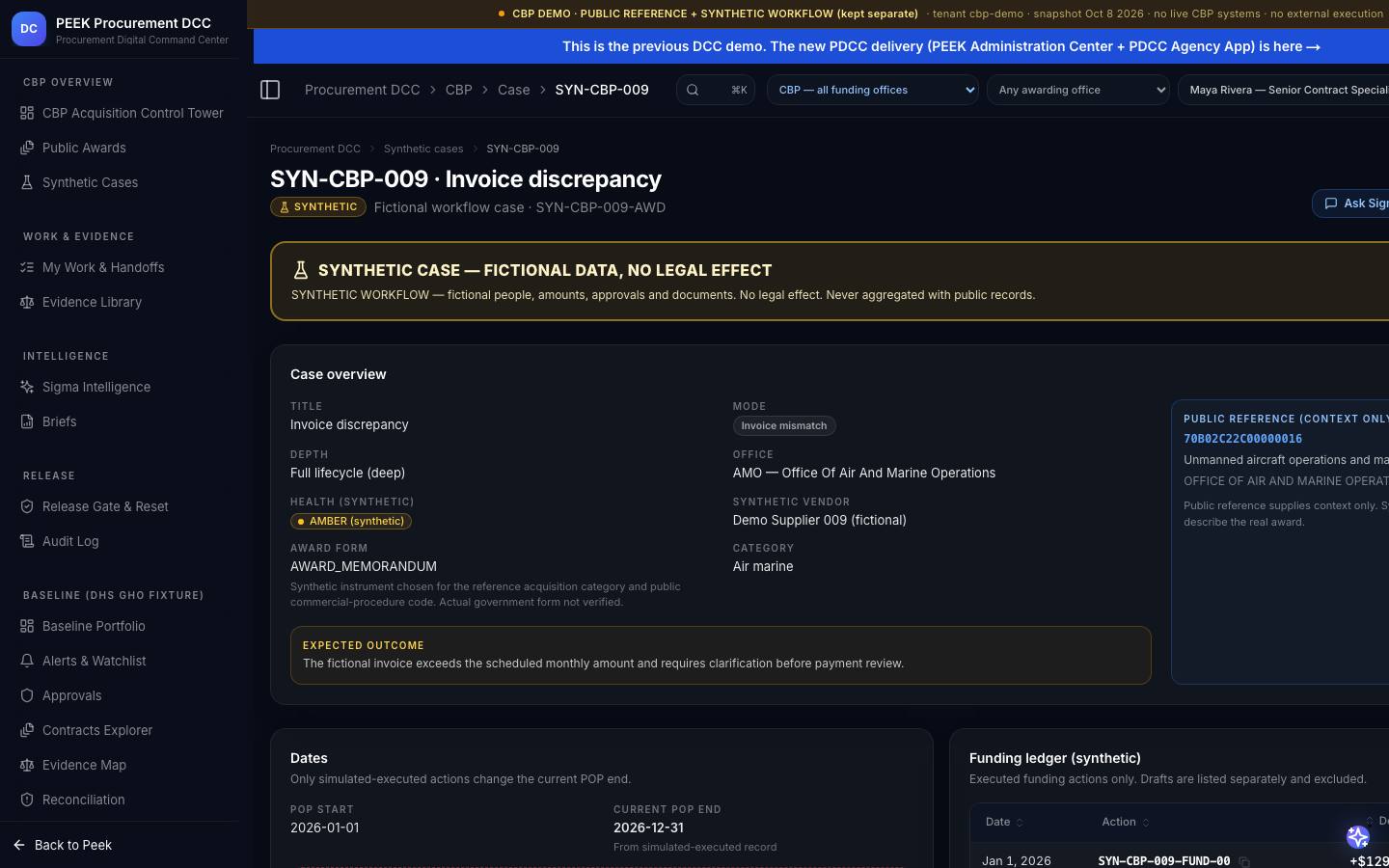The image size is (1389, 868).
Task: Click the Invoice mismatch mode tag
Action: pyautogui.click(x=784, y=425)
